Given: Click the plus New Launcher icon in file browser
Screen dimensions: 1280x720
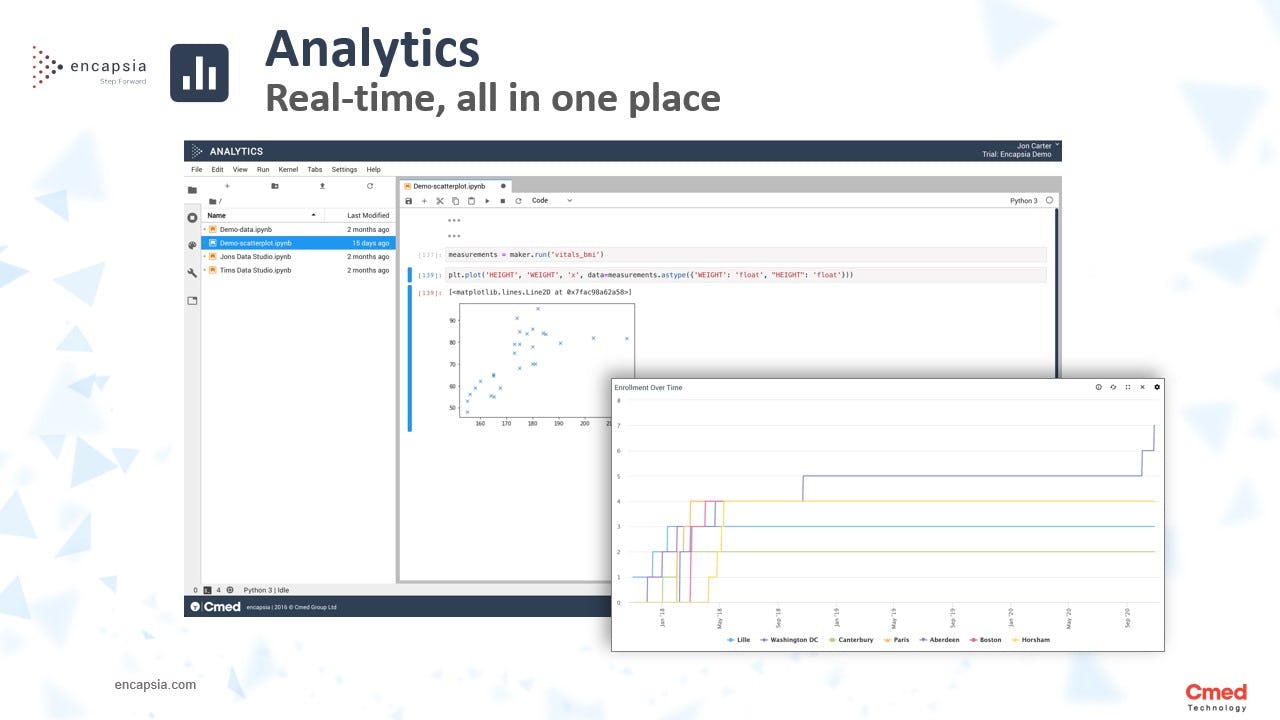Looking at the screenshot, I should pos(227,186).
